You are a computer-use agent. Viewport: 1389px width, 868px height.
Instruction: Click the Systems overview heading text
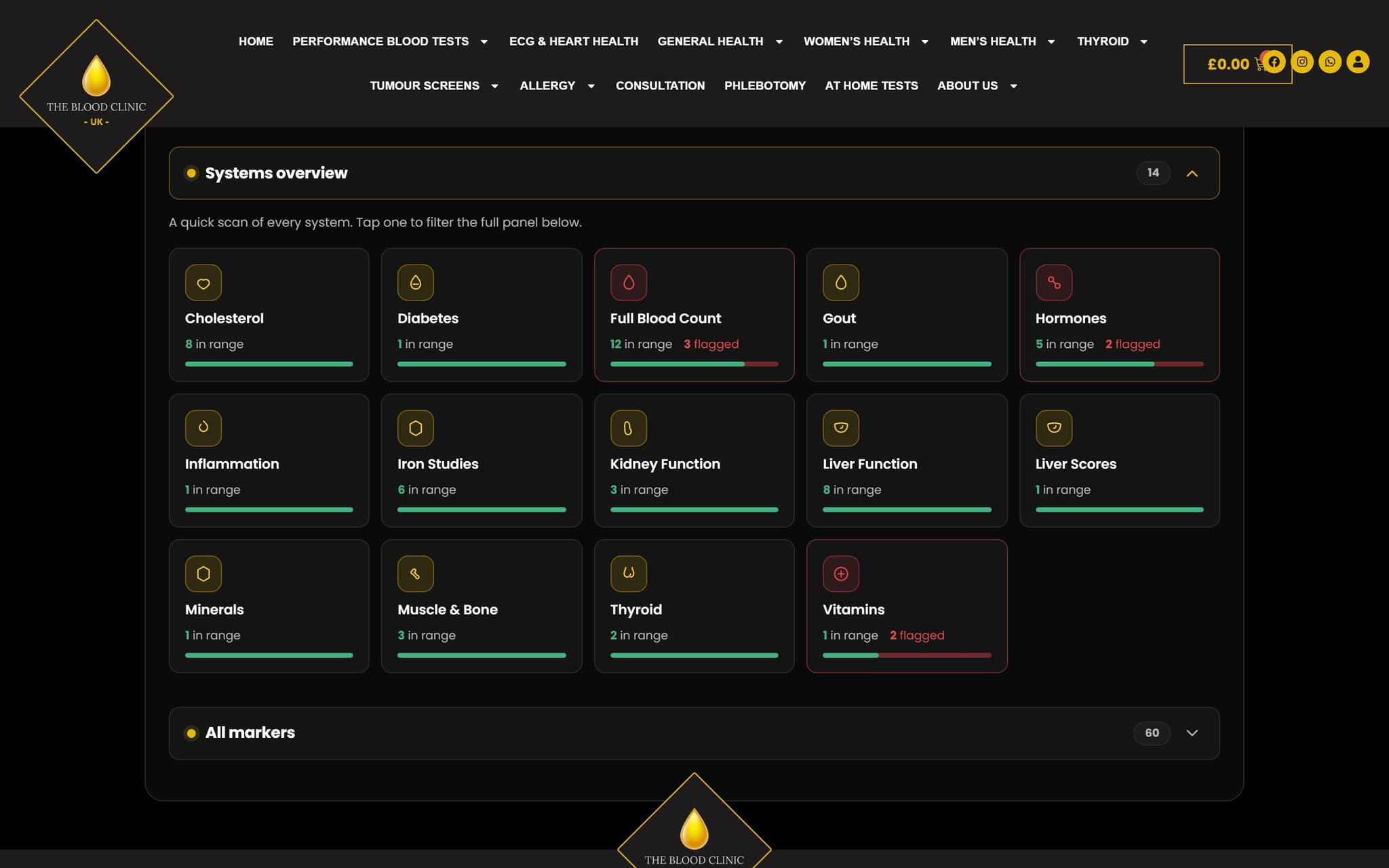[276, 173]
